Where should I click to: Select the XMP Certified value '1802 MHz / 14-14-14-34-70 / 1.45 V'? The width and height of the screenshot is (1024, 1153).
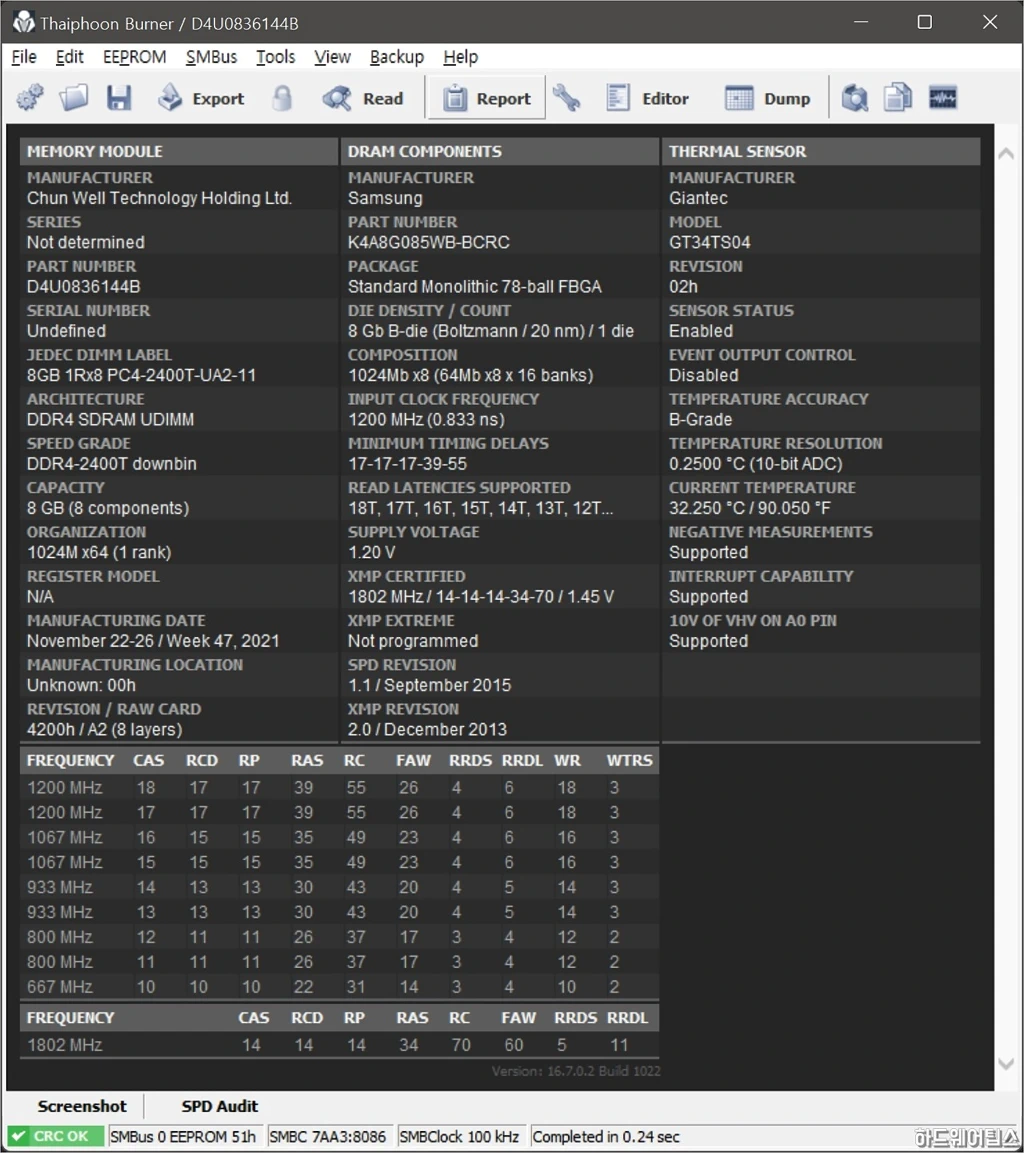tap(481, 596)
